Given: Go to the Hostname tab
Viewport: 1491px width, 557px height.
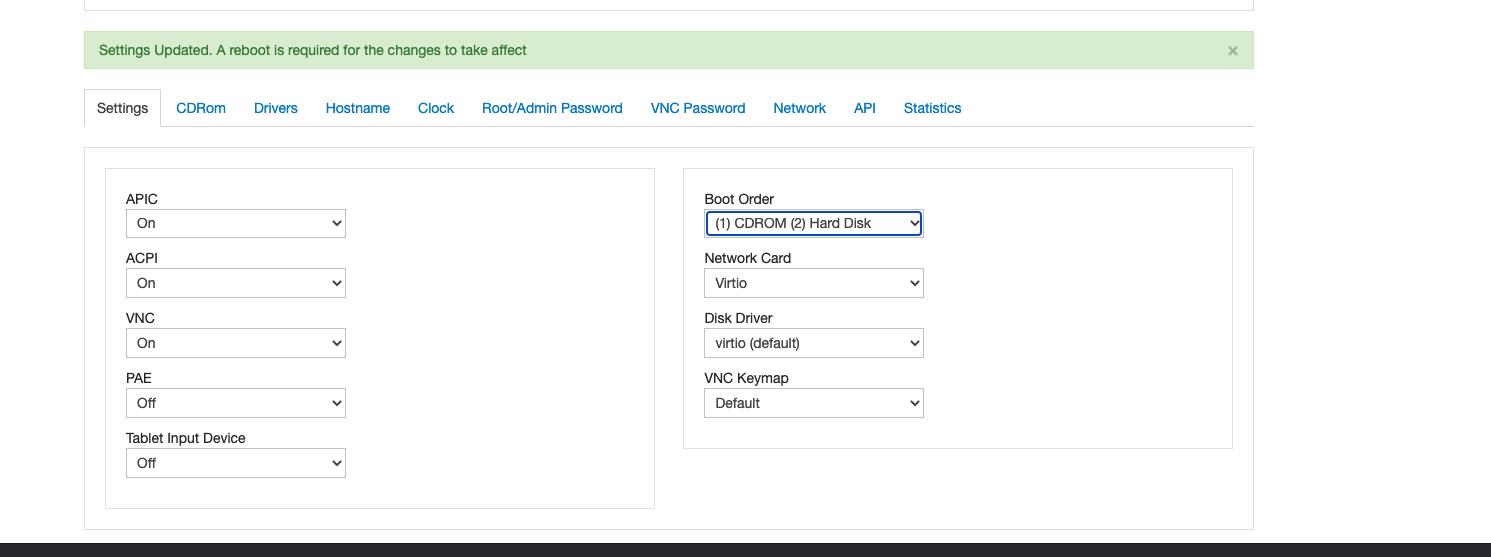Looking at the screenshot, I should [358, 108].
